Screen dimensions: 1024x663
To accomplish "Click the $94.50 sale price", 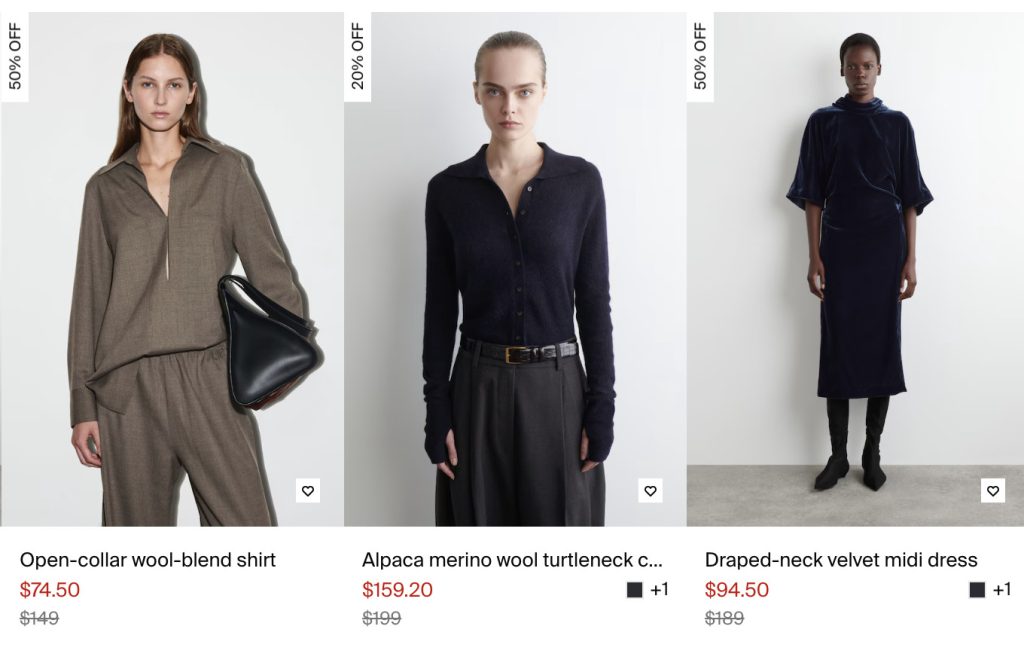I will pos(737,590).
